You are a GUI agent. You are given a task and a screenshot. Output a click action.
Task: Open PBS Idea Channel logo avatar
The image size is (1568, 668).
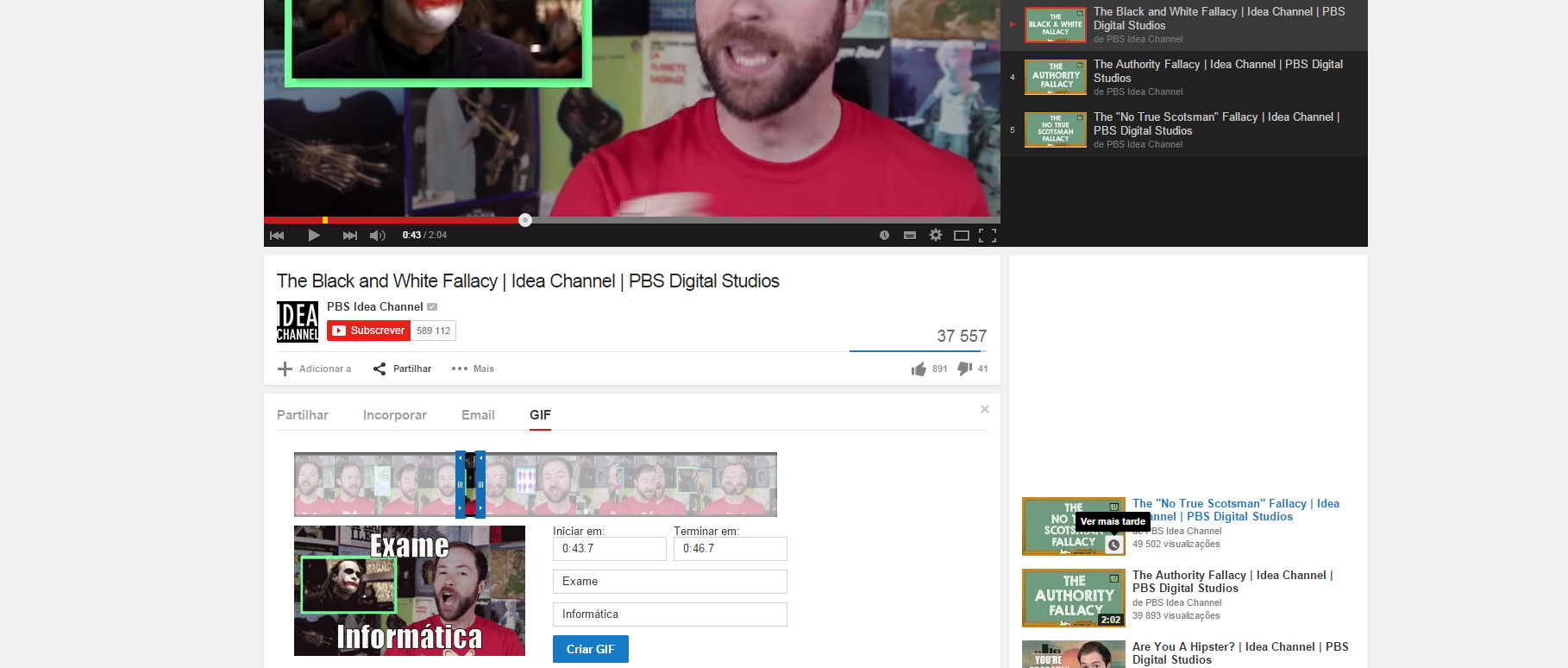point(298,322)
